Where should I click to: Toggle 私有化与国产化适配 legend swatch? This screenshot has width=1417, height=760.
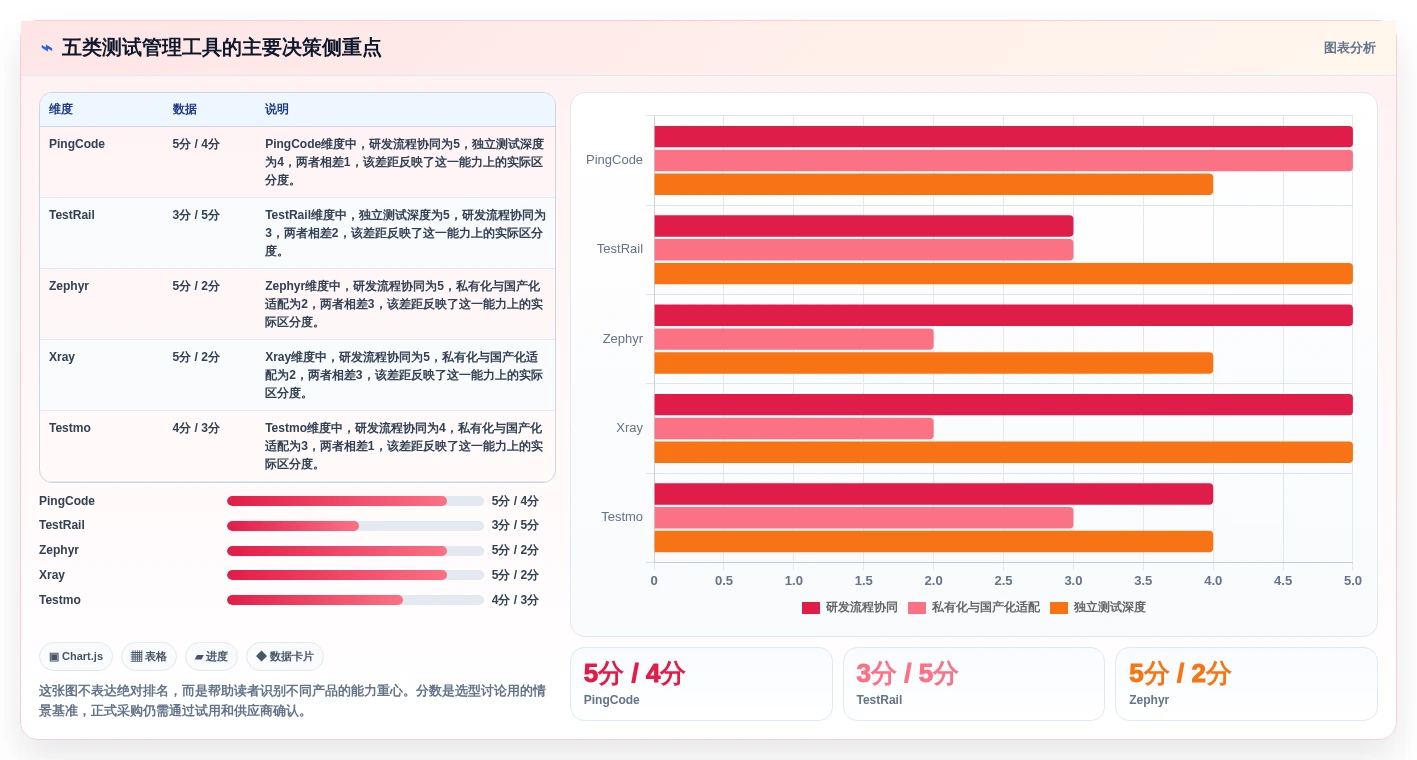[917, 608]
